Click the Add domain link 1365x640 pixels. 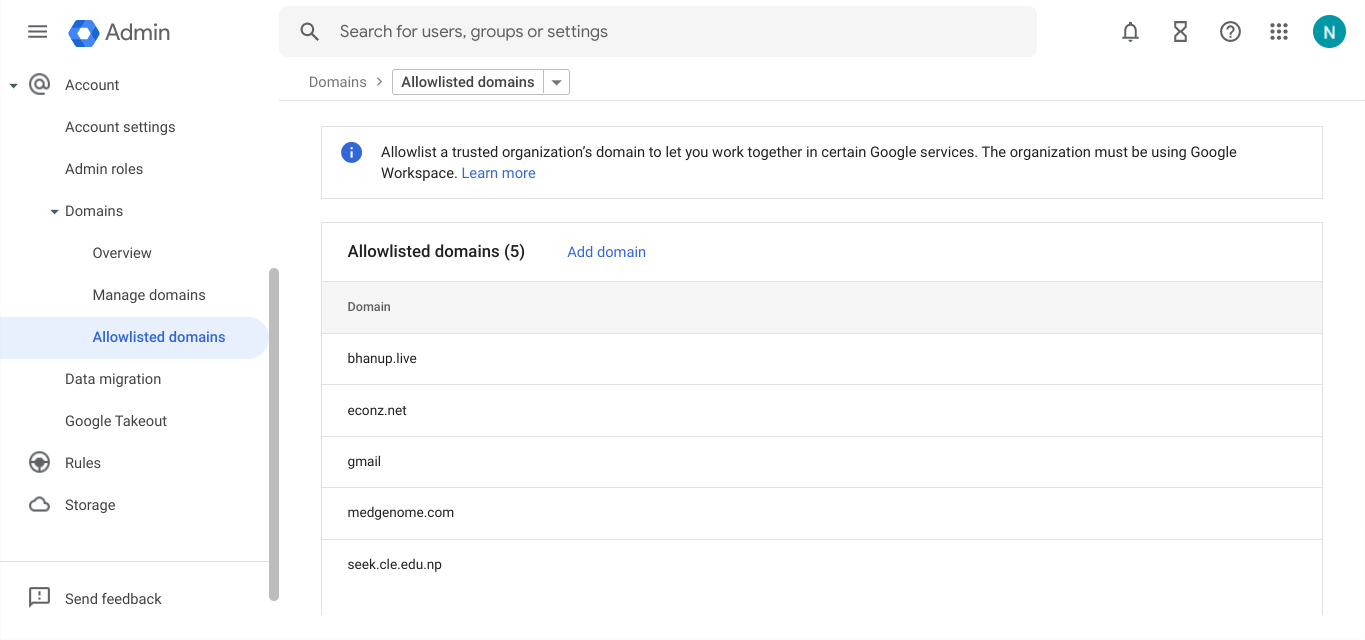coord(606,252)
